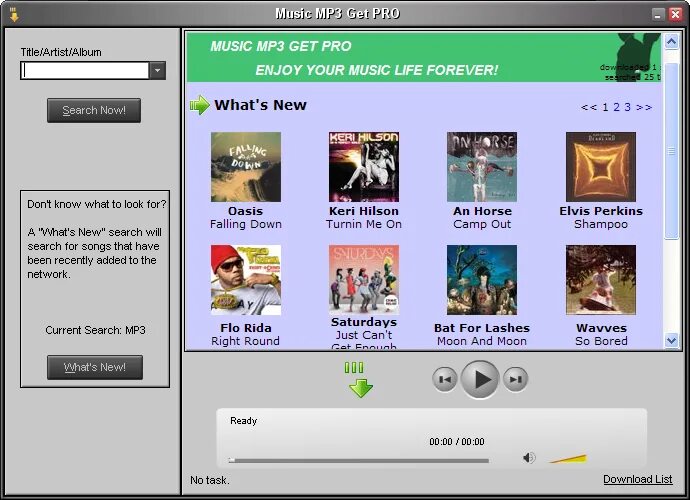Click the Camp Out song title
Image resolution: width=690 pixels, height=500 pixels.
click(482, 224)
